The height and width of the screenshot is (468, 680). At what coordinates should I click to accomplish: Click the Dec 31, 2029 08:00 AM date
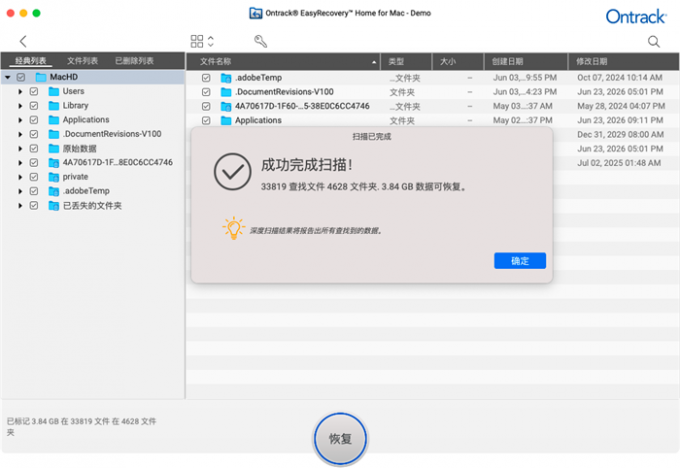pyautogui.click(x=621, y=134)
